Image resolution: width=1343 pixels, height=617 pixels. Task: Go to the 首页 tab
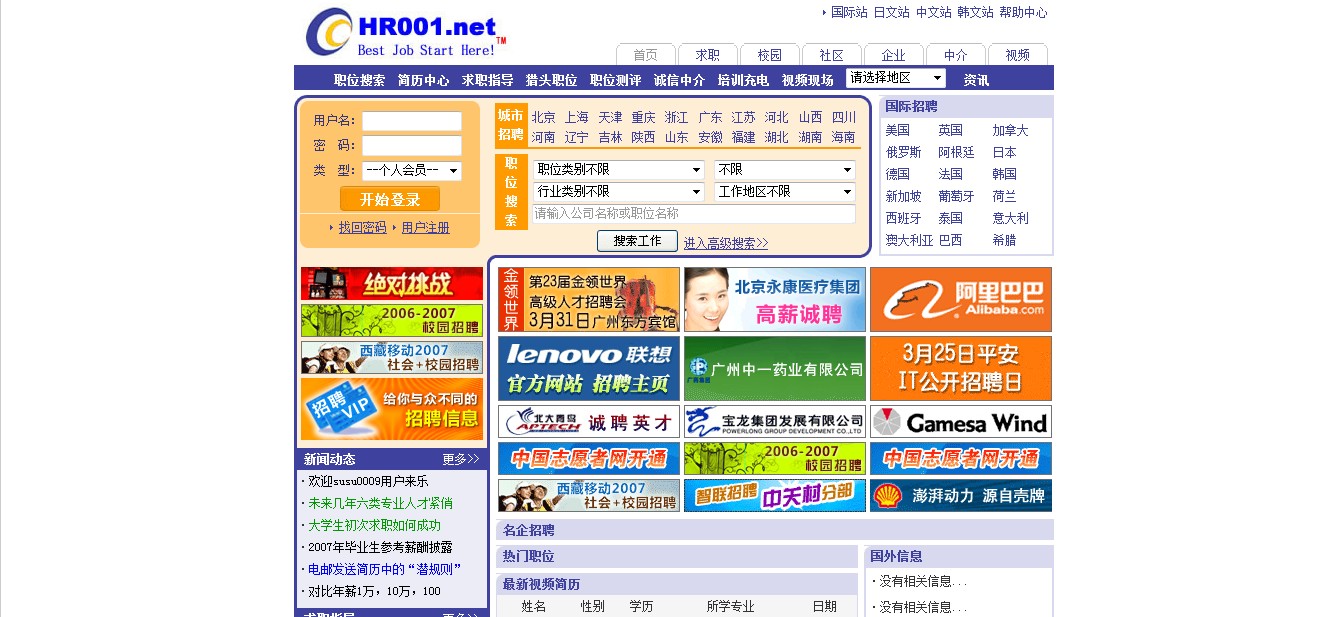point(646,55)
